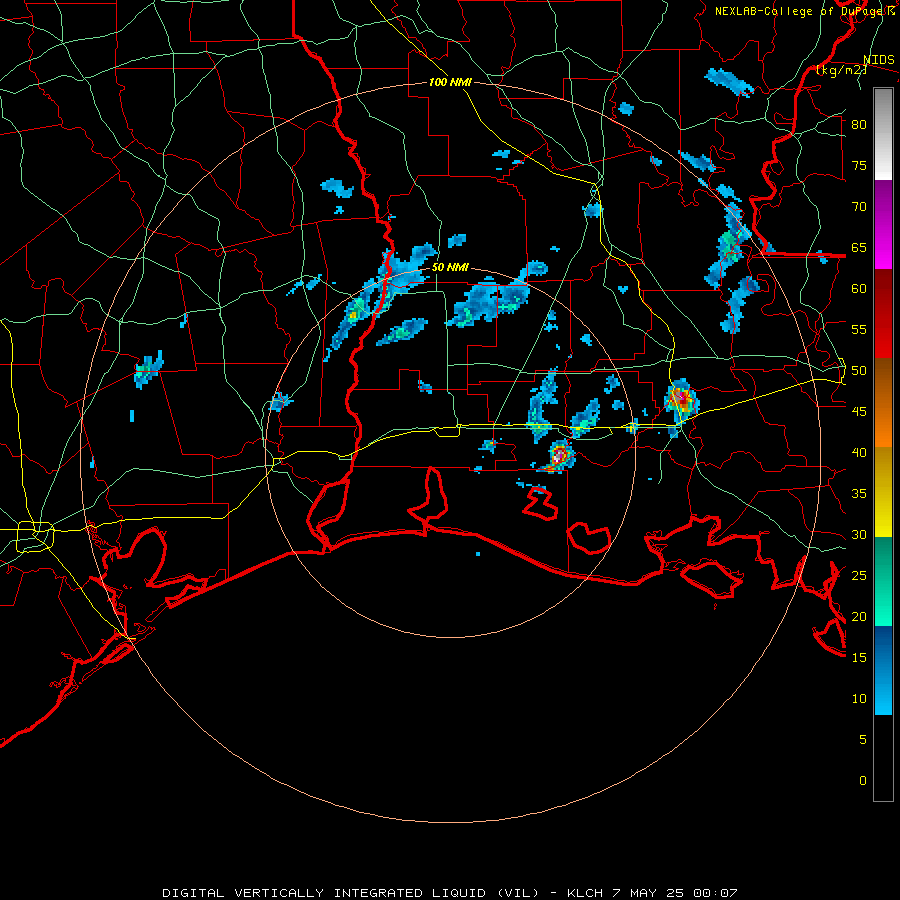This screenshot has height=900, width=900.
Task: Click the 50 NMI range ring label
Action: pos(450,267)
